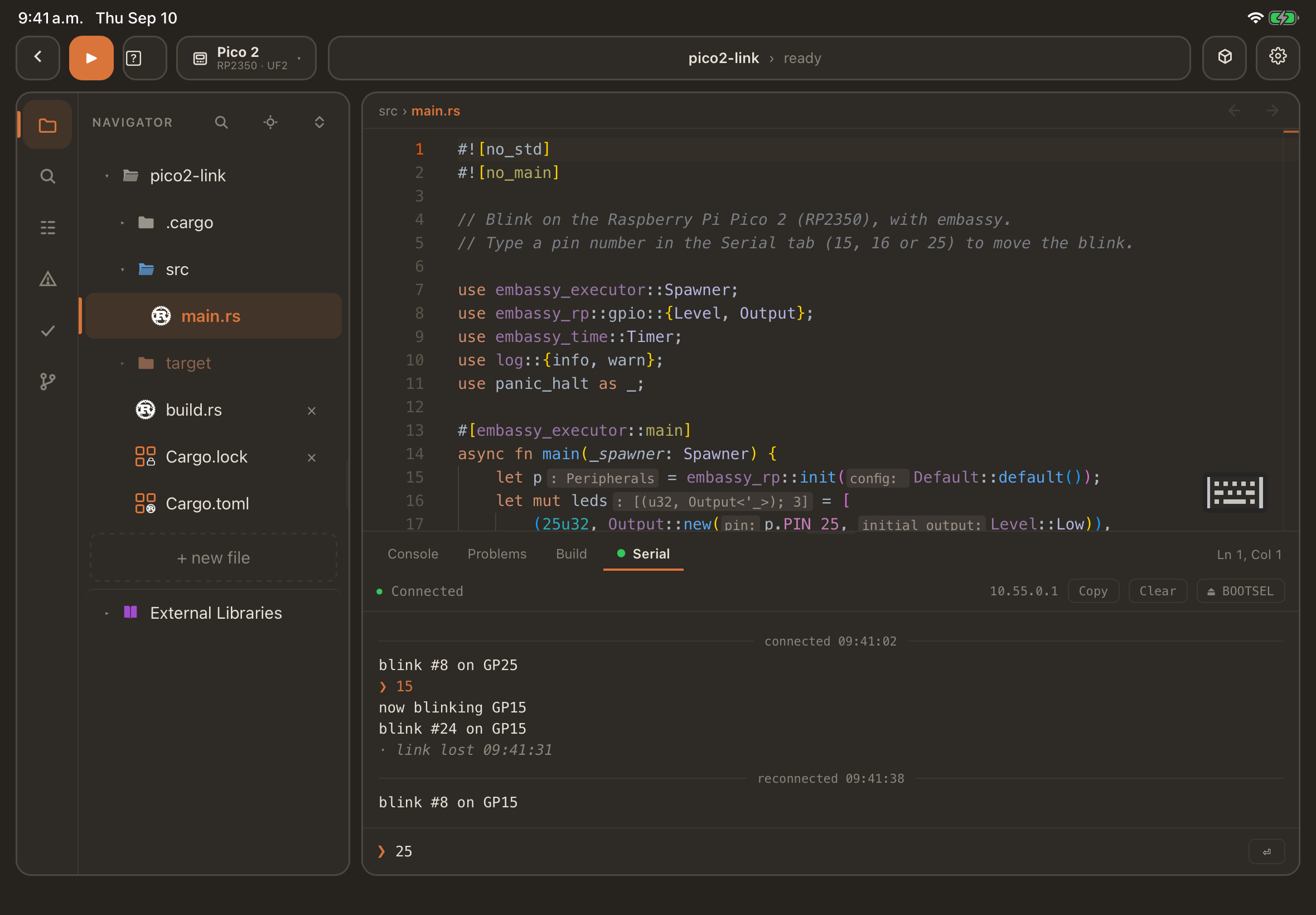
Task: Open the checkmark sidebar icon
Action: point(47,331)
